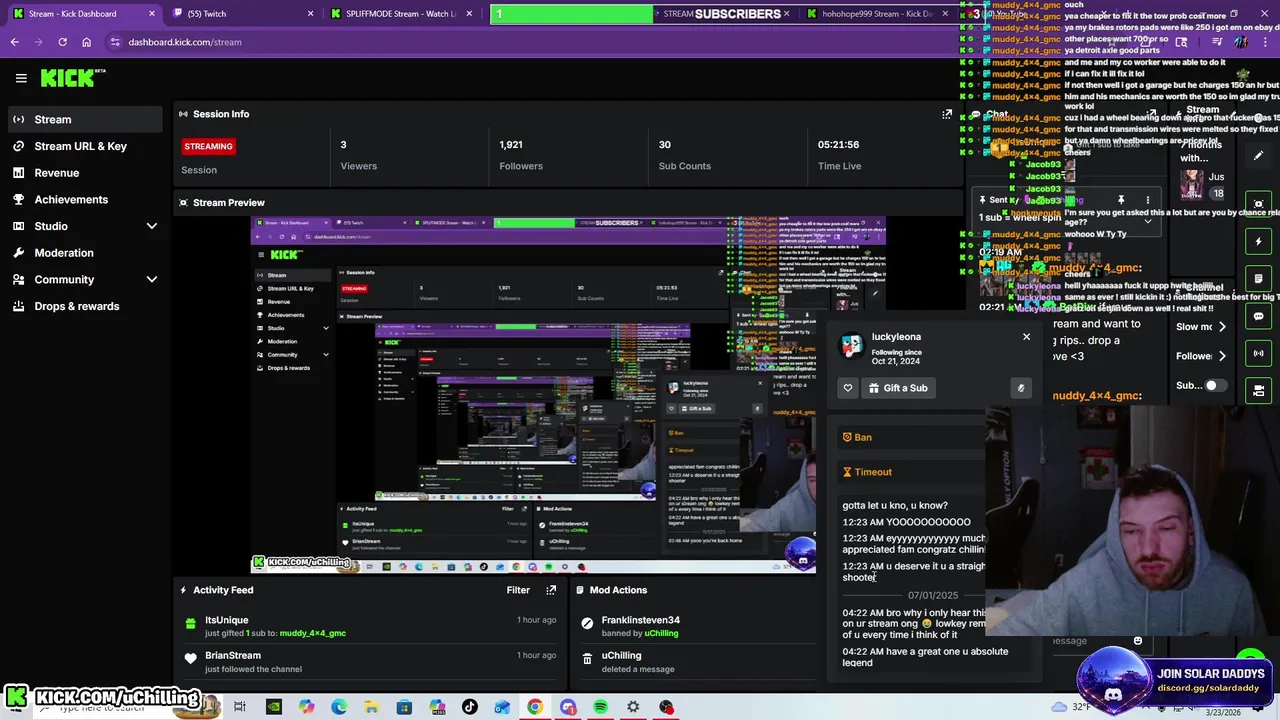This screenshot has height=720, width=1280.
Task: Expand the Community submenu chevron
Action: 152,279
